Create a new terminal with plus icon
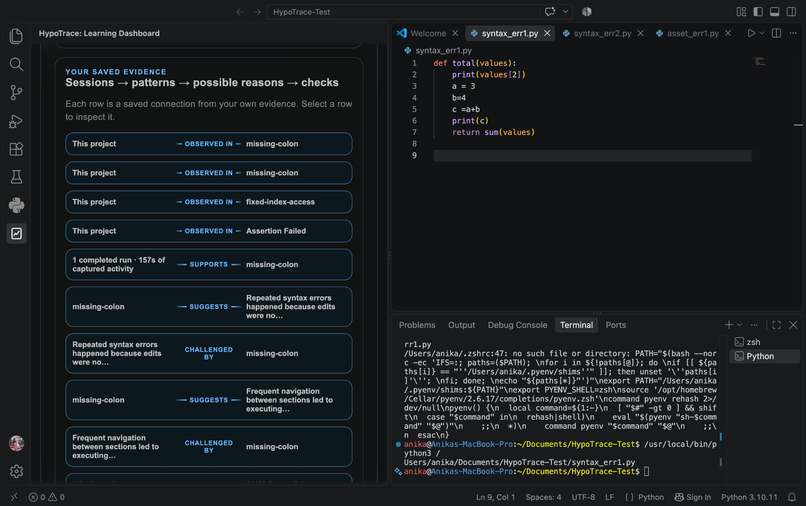 [728, 325]
